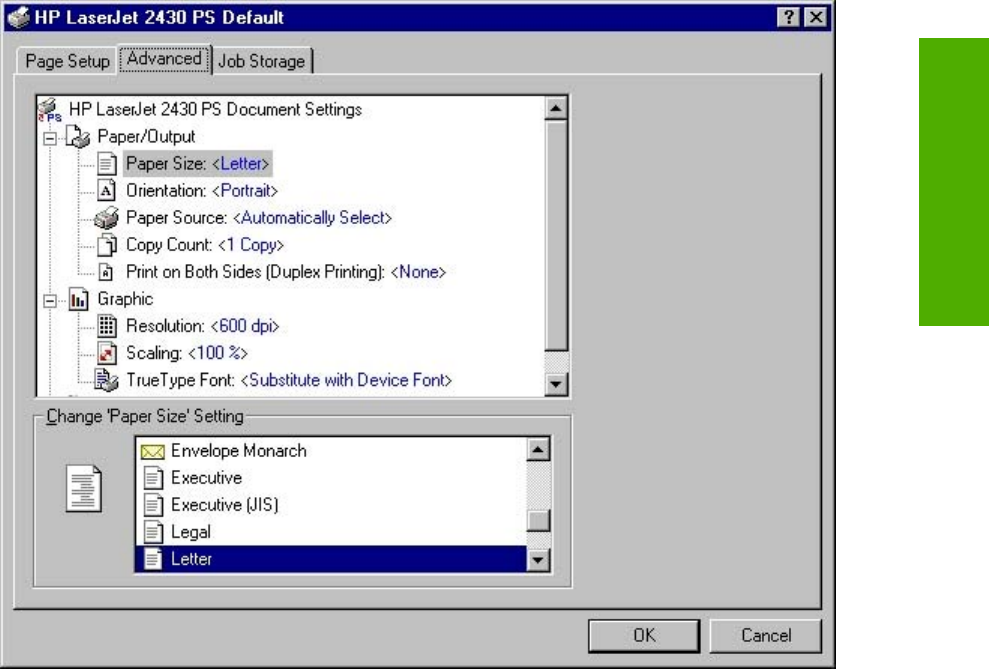Click the Legal page icon
989x669 pixels.
point(153,532)
